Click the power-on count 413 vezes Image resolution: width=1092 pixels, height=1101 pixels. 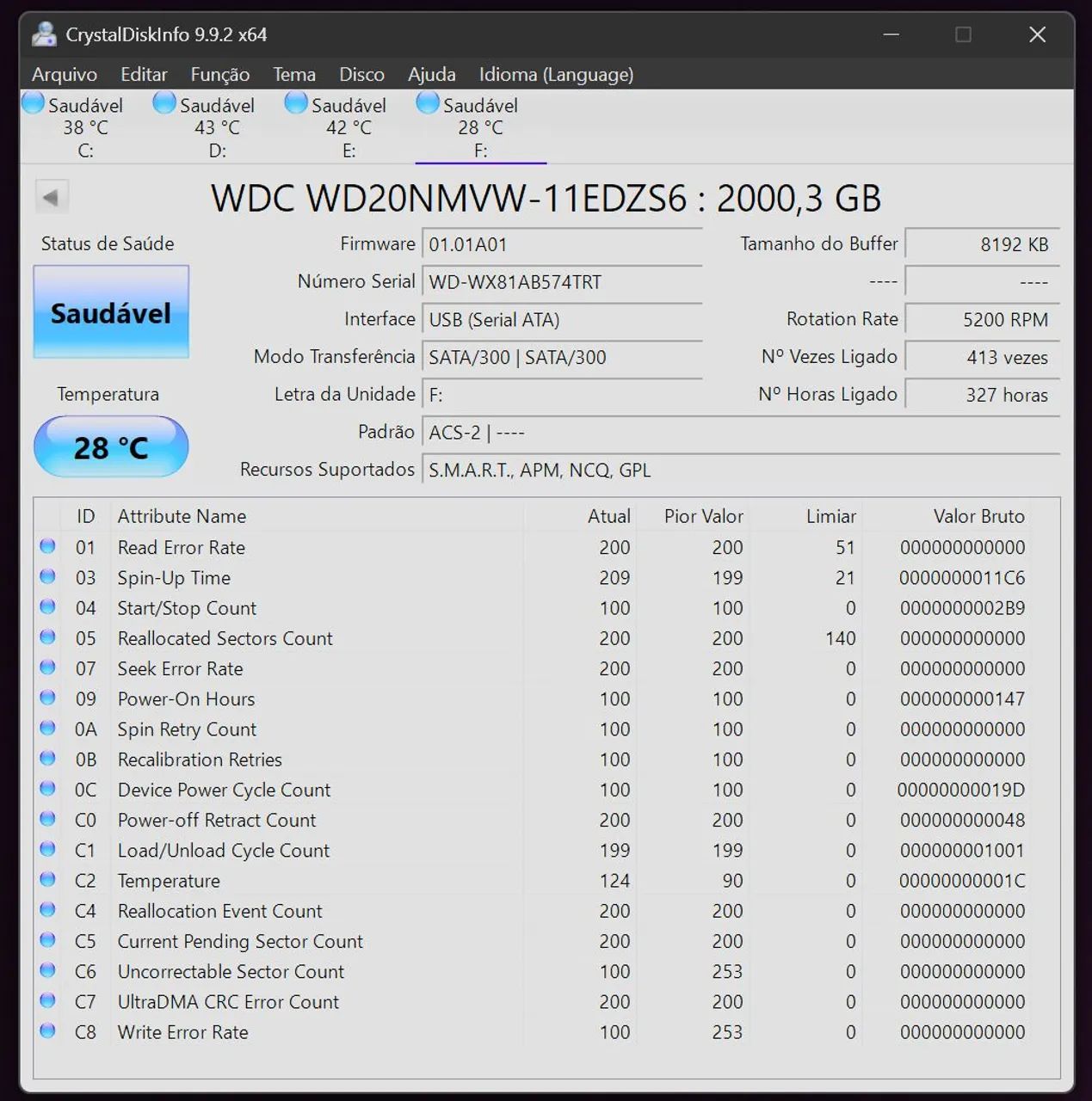pos(983,357)
